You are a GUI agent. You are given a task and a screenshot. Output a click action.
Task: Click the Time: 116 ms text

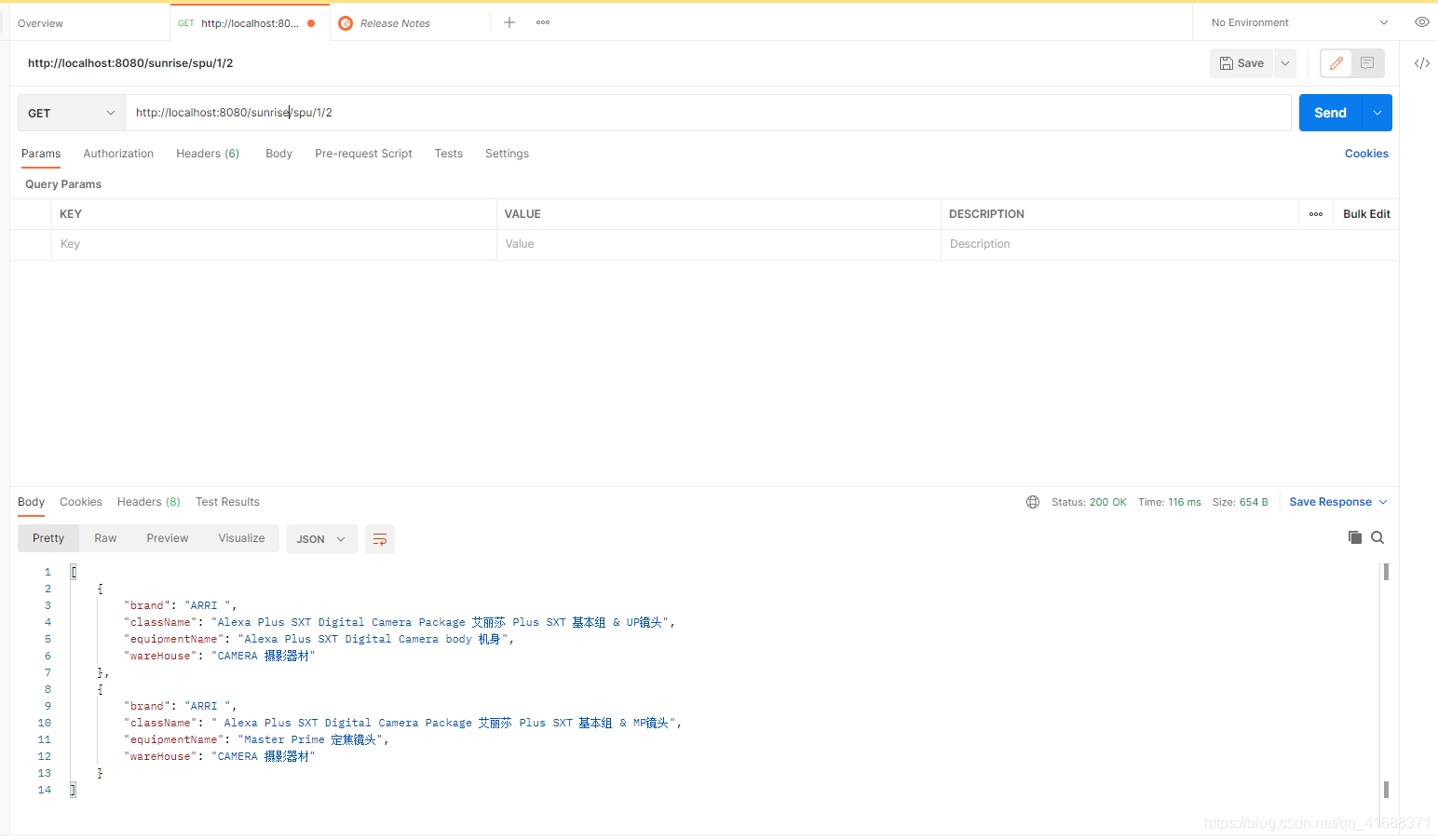[x=1169, y=502]
